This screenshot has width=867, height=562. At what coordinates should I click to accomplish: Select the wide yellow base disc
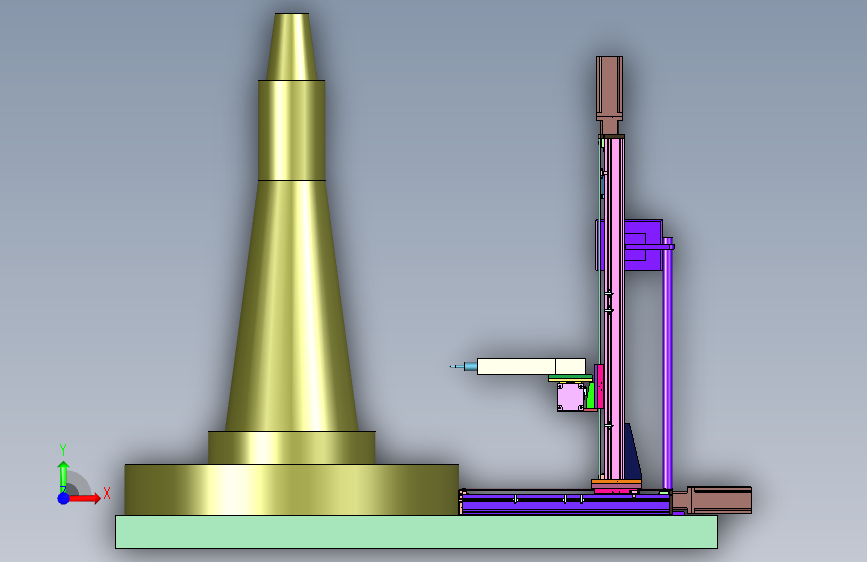point(291,490)
